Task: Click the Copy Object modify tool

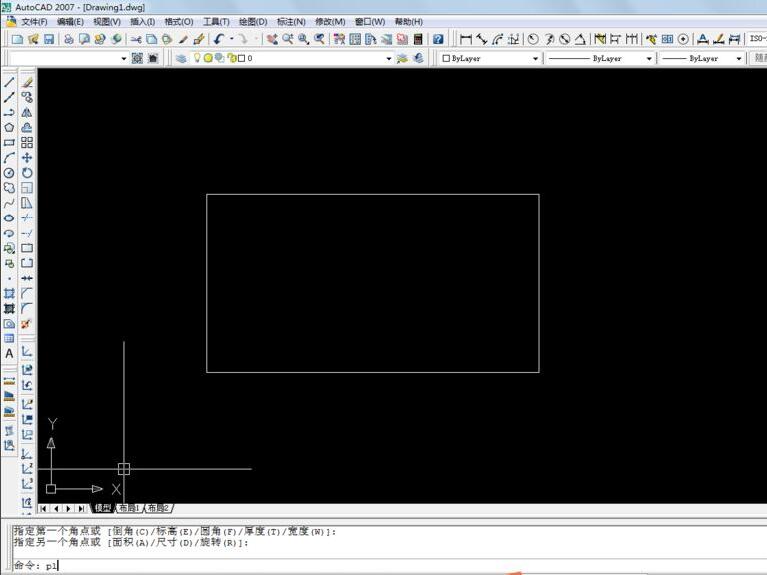Action: click(x=27, y=97)
